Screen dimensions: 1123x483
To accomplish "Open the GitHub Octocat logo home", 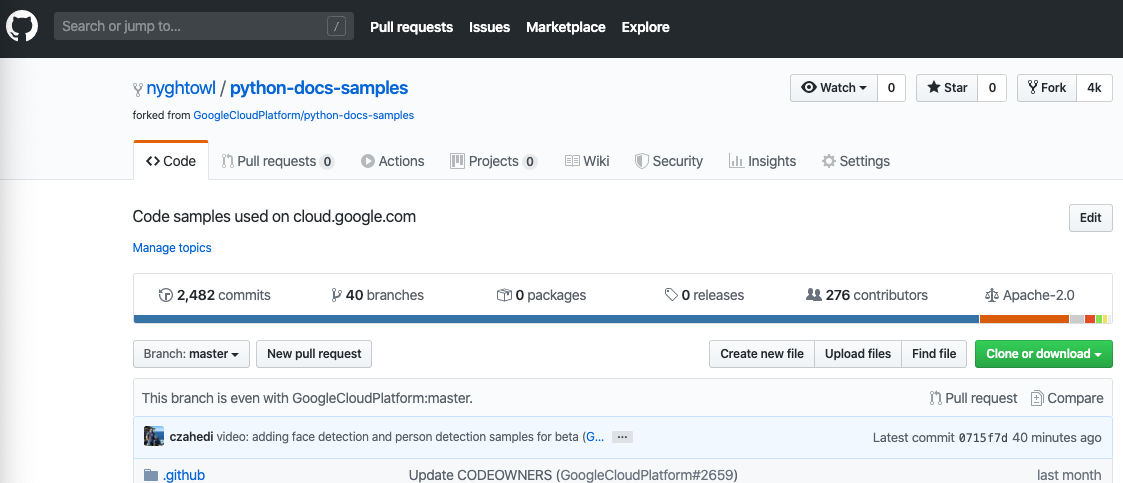I will tap(22, 27).
